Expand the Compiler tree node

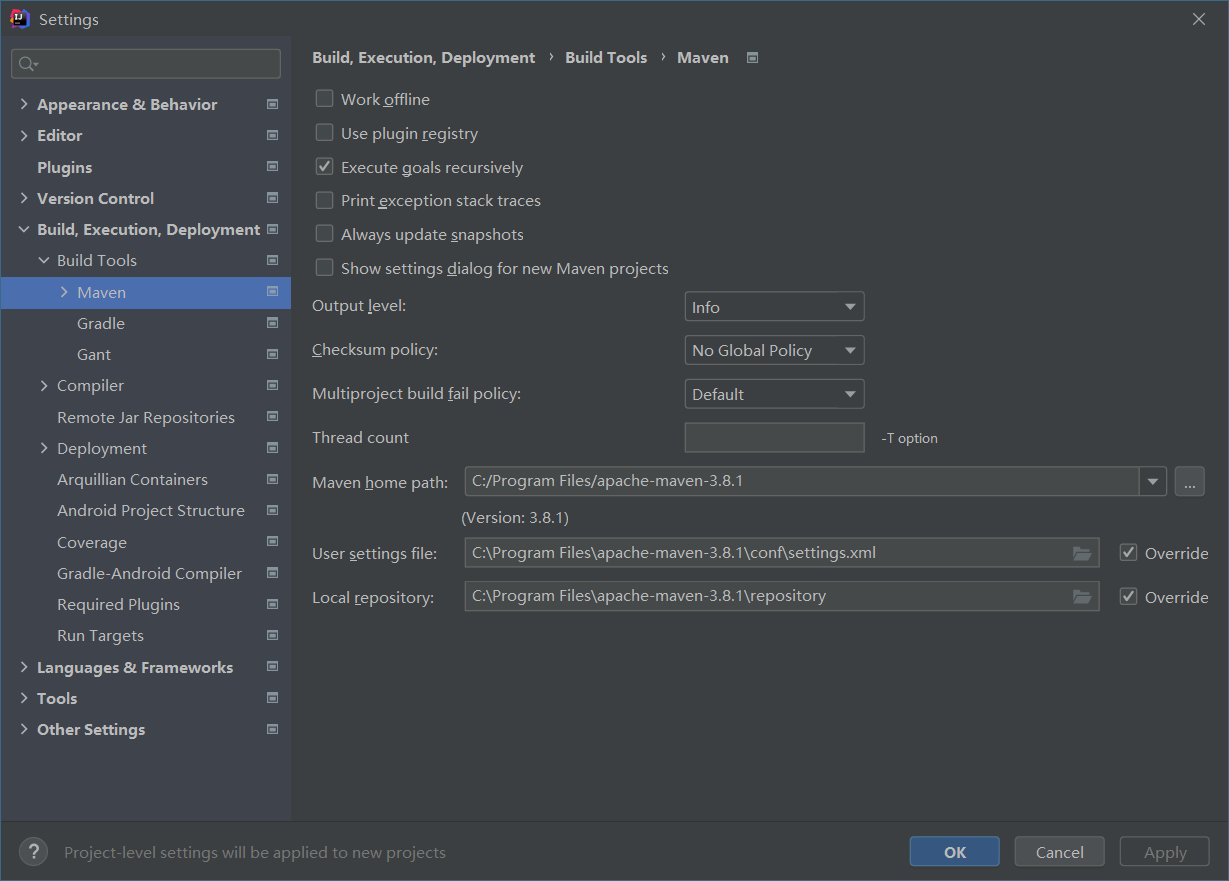(44, 385)
